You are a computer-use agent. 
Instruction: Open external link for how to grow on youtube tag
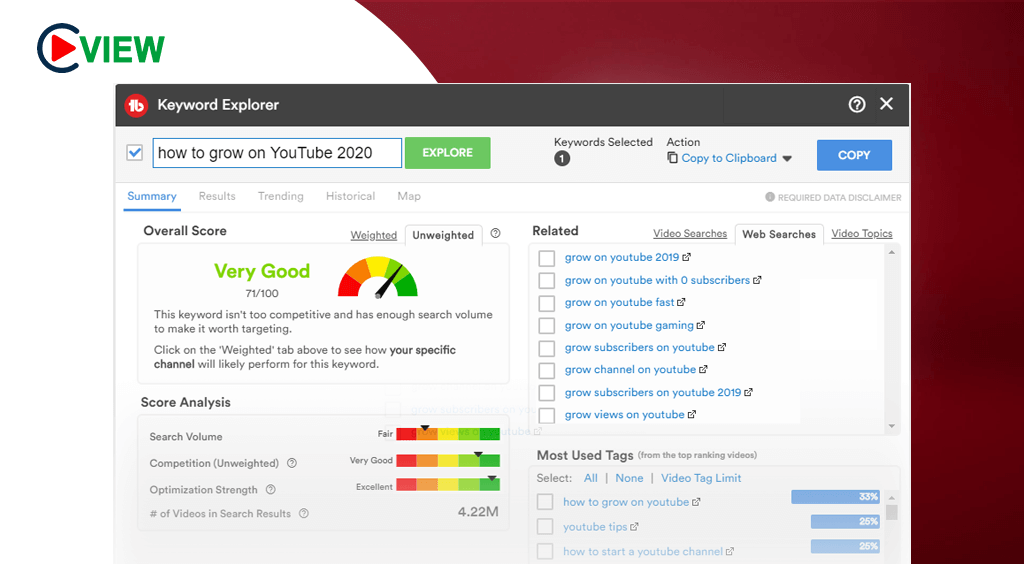696,502
